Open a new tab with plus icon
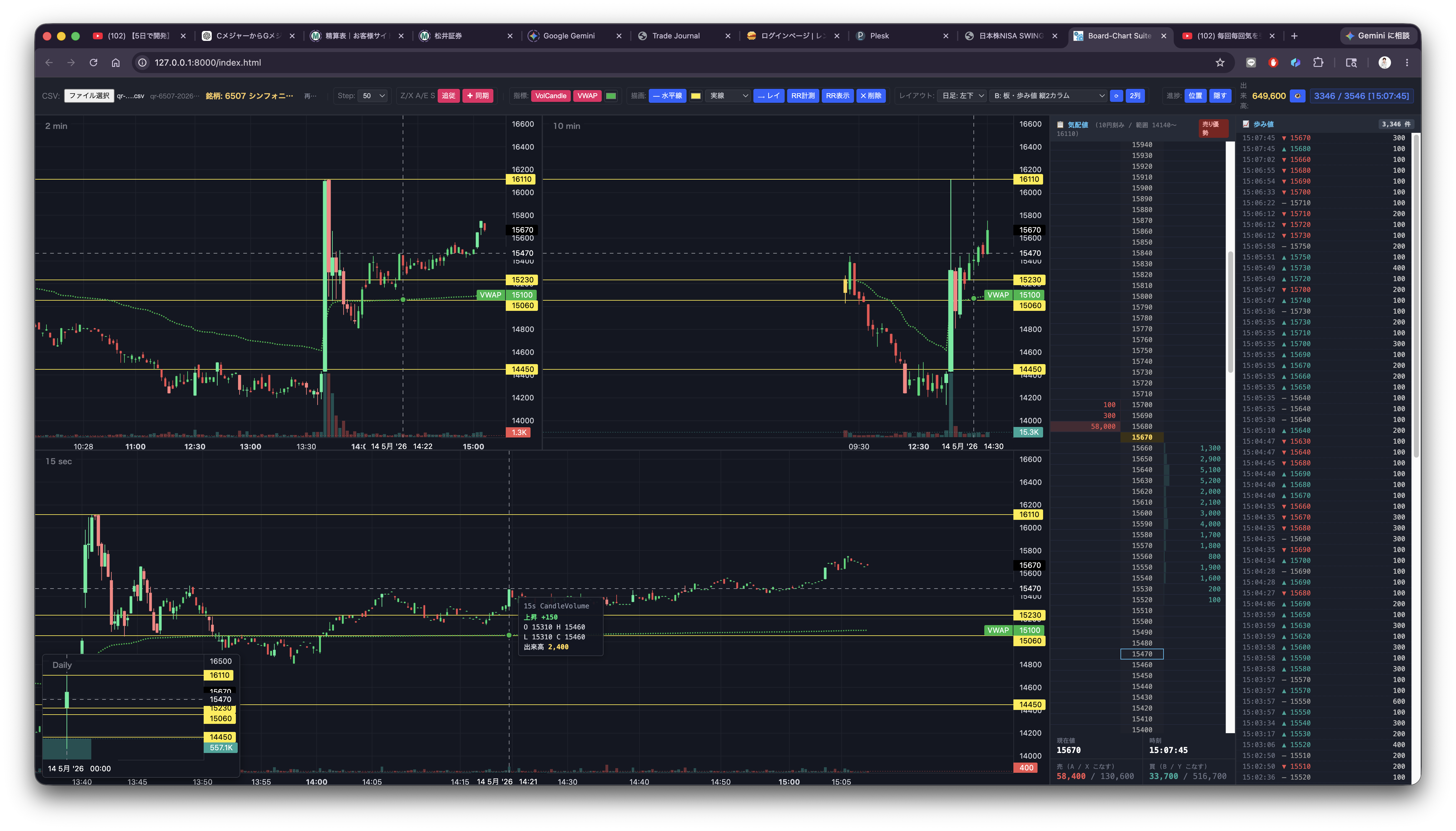1456x831 pixels. point(1294,36)
